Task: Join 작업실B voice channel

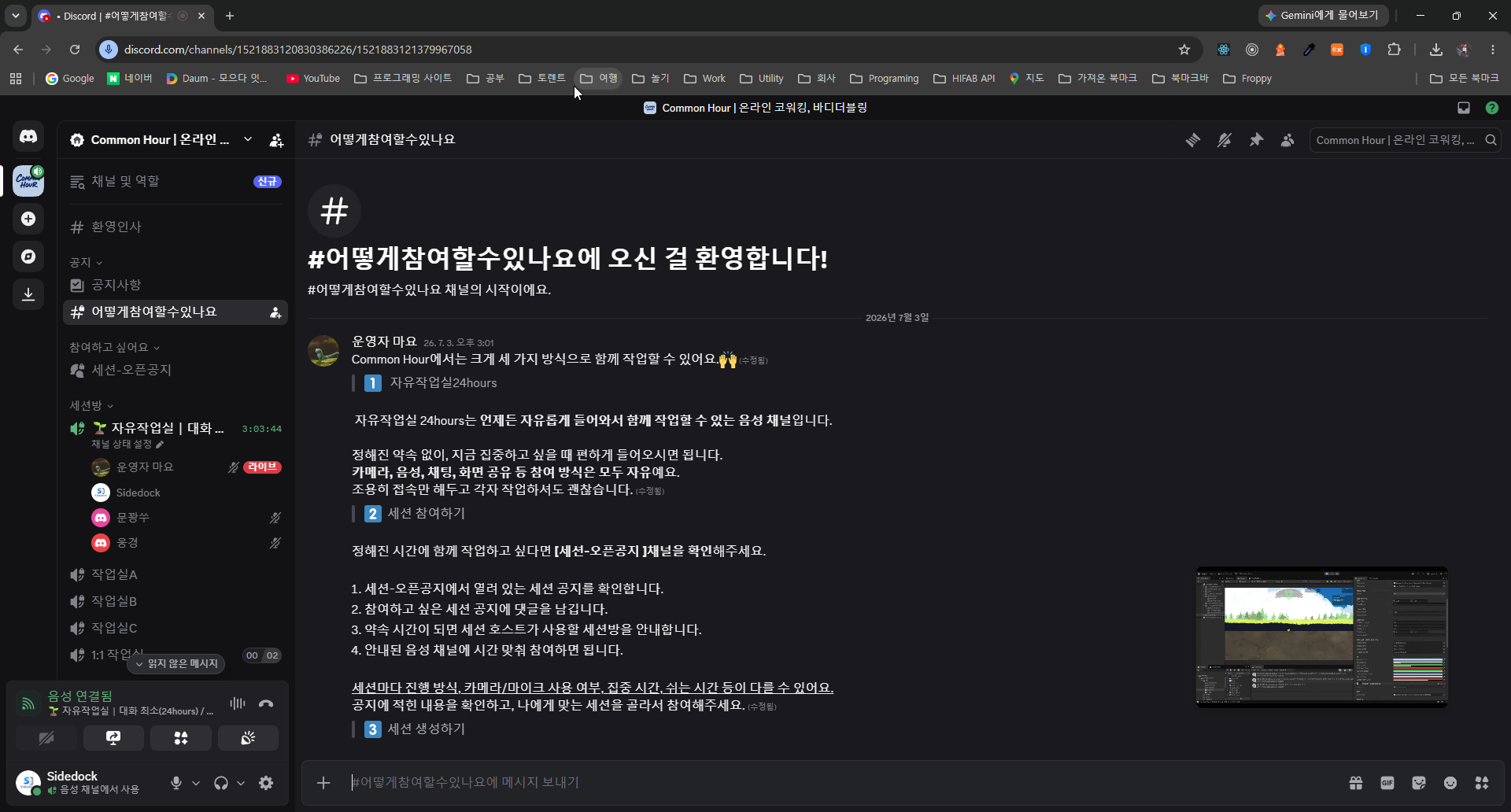Action: [x=175, y=601]
